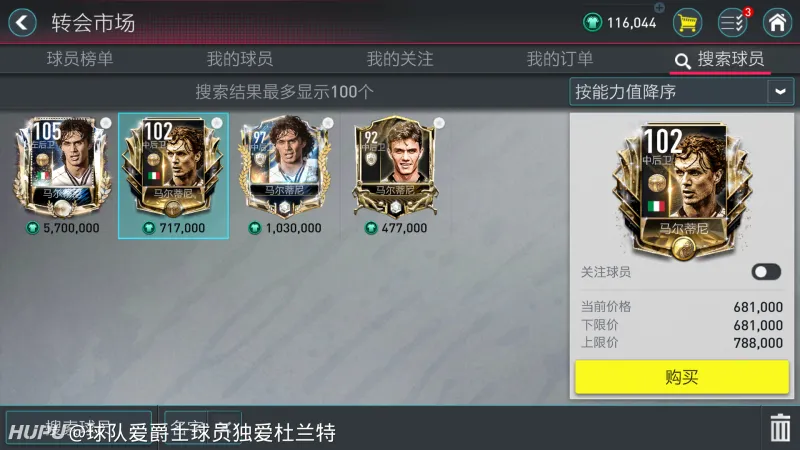This screenshot has width=800, height=450.
Task: Go to the home screen icon
Action: coord(778,22)
